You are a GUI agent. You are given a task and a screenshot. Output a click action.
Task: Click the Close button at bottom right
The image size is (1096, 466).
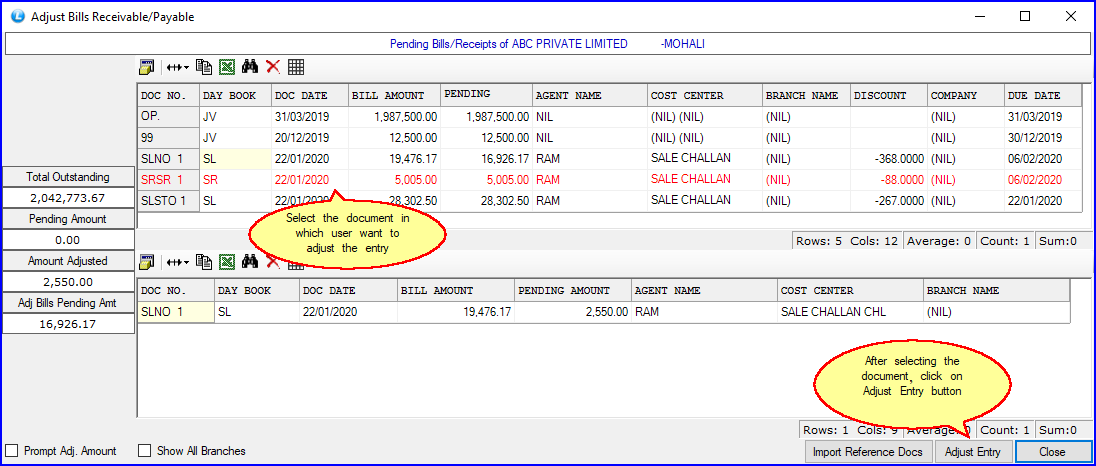pos(1052,452)
